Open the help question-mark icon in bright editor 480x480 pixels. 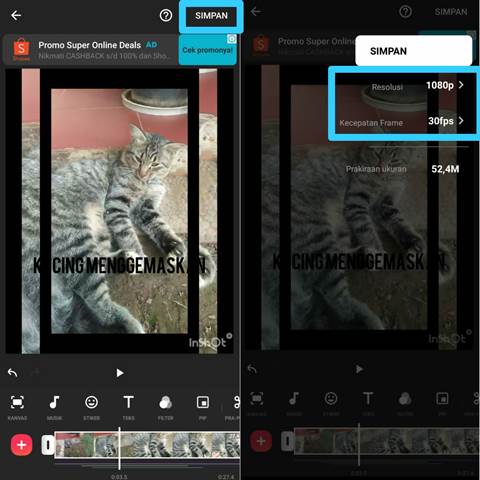pyautogui.click(x=166, y=15)
